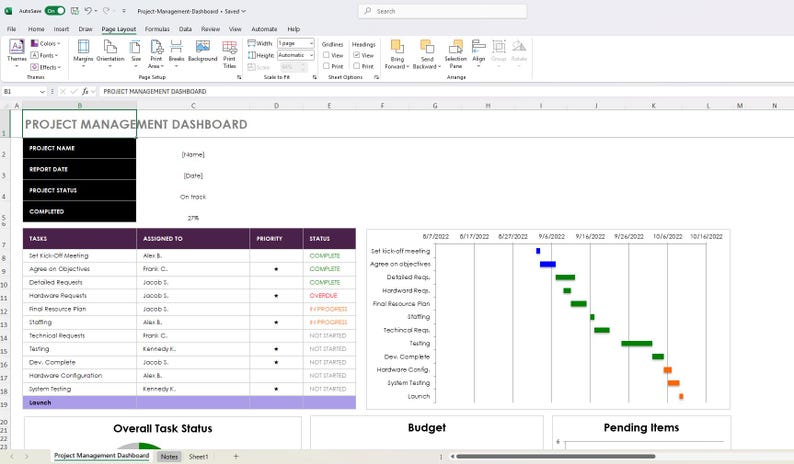The image size is (794, 464).
Task: Open the File menu
Action: (x=12, y=29)
